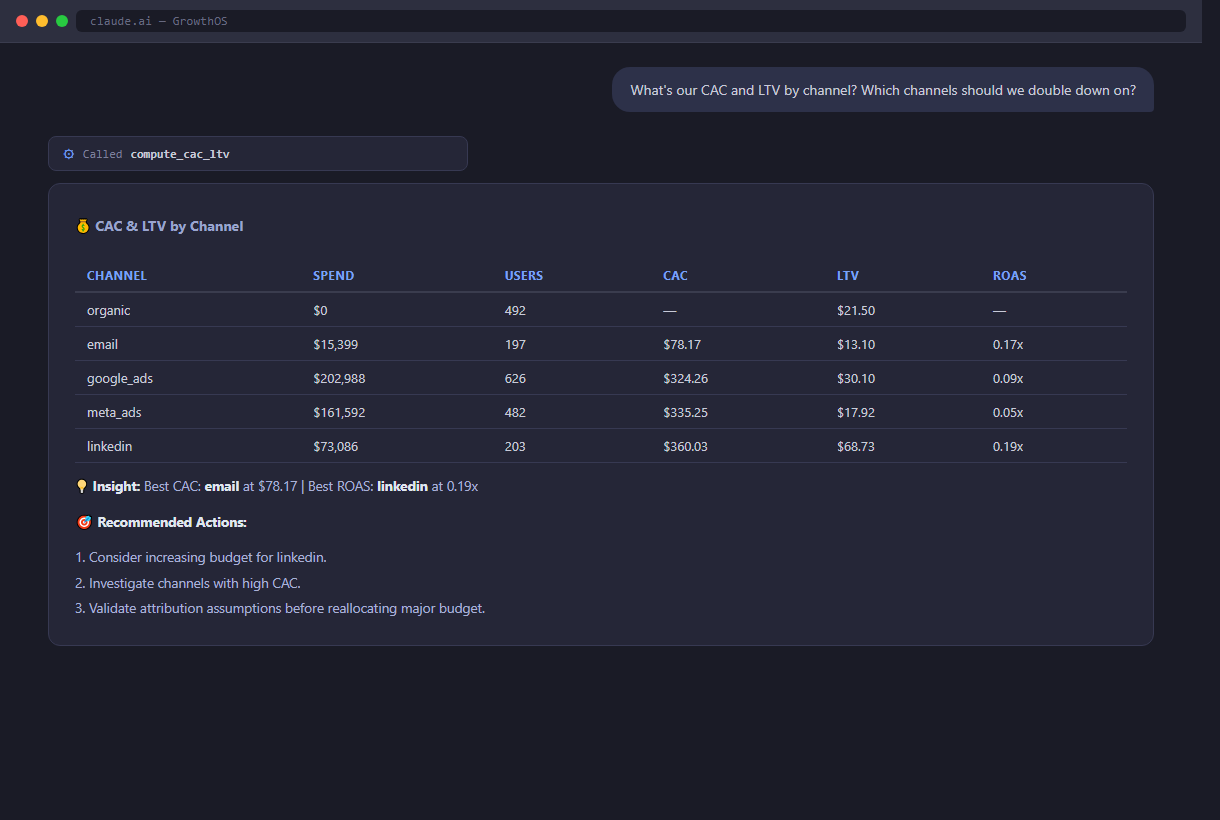The width and height of the screenshot is (1220, 820).
Task: Click the USERS column header
Action: 524,276
